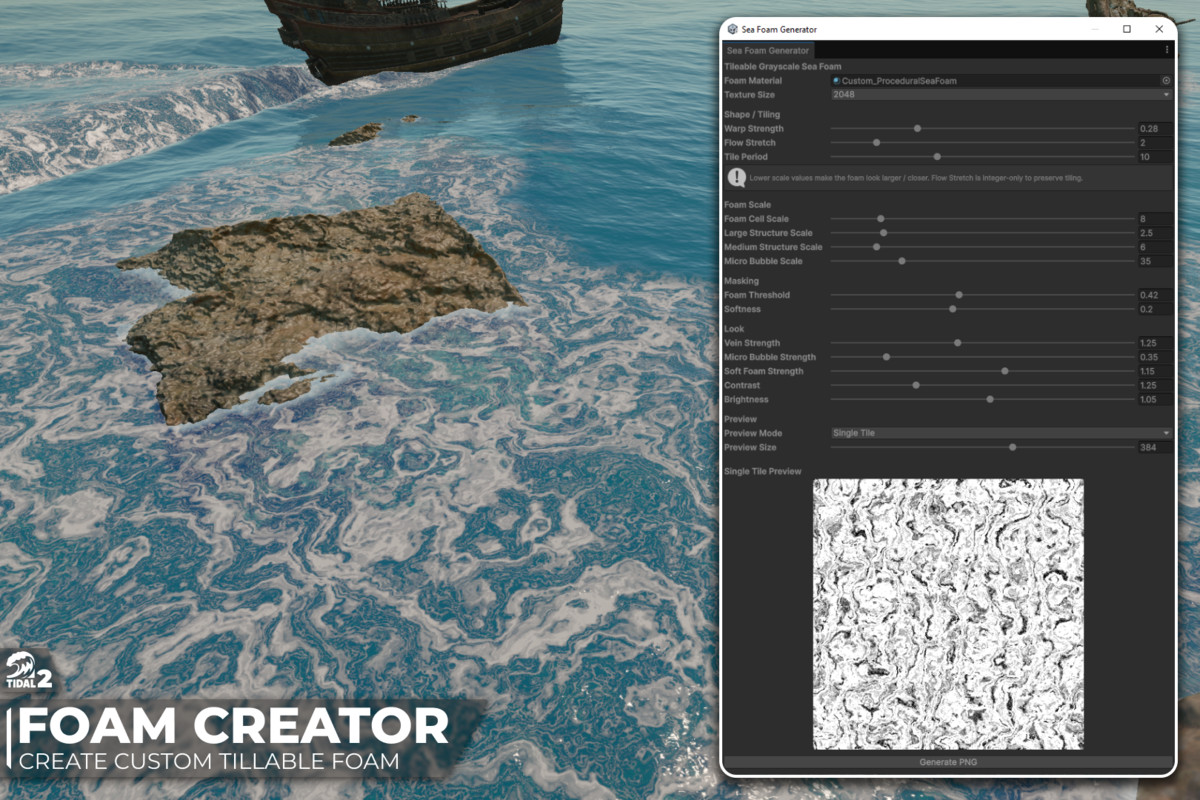Maximize the Sea Foam Generator window
The width and height of the screenshot is (1200, 800).
[1127, 29]
